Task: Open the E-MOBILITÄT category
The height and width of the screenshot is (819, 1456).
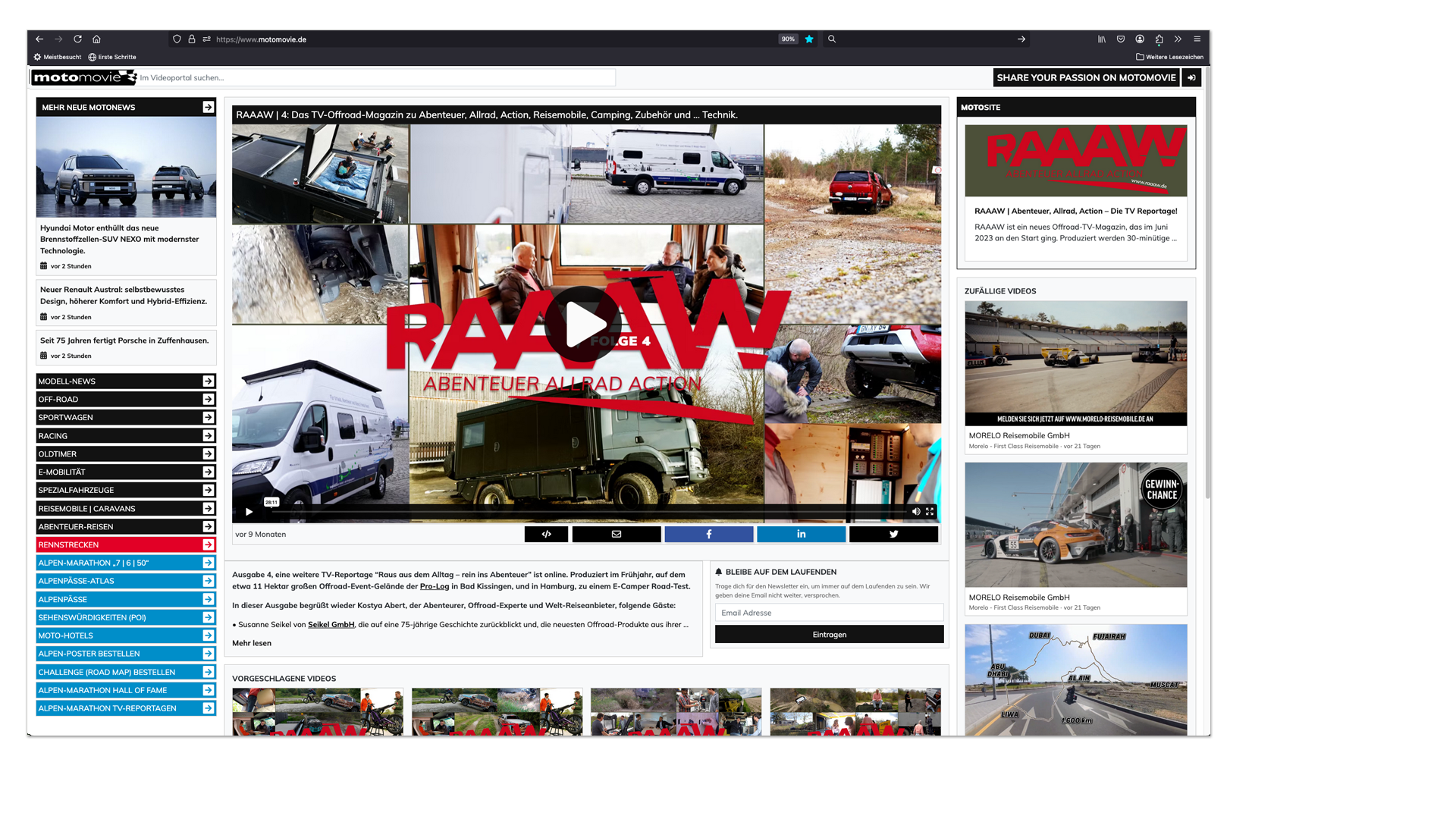Action: [126, 472]
